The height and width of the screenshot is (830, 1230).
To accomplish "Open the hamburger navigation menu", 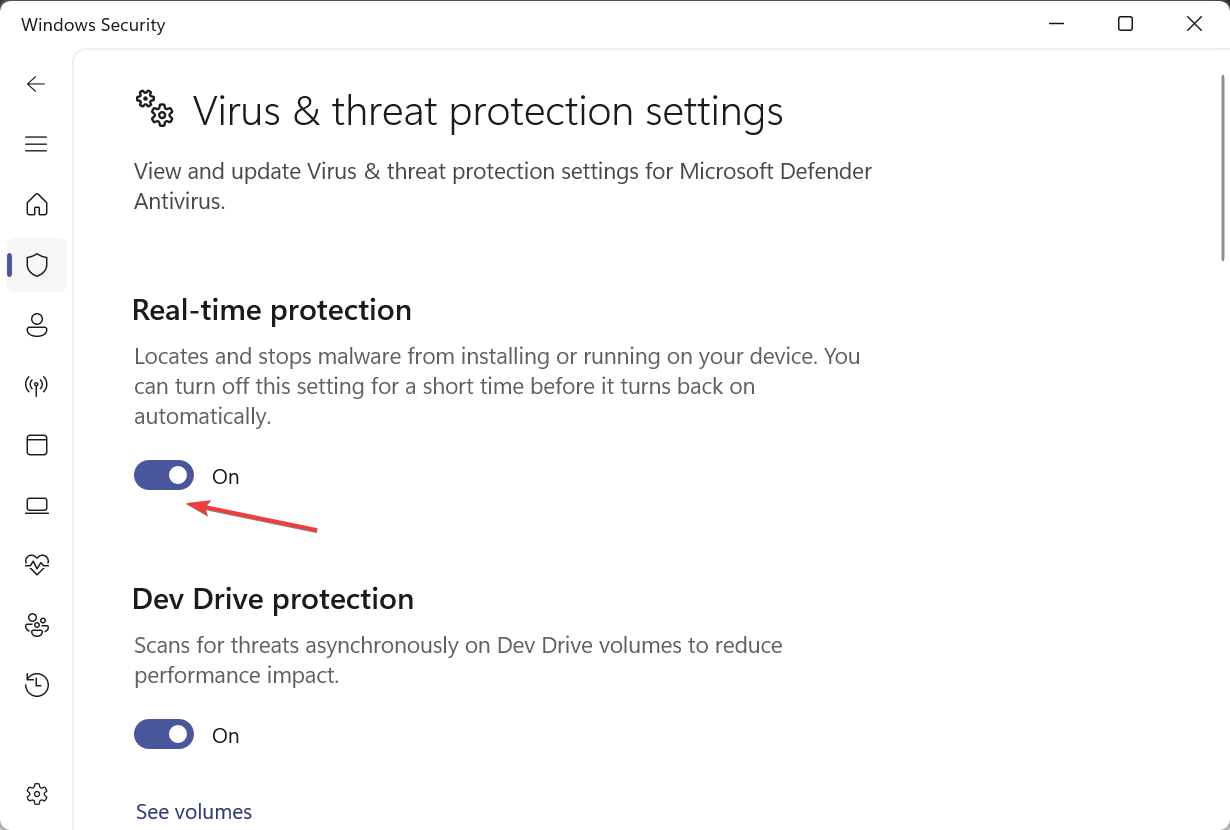I will 36,144.
